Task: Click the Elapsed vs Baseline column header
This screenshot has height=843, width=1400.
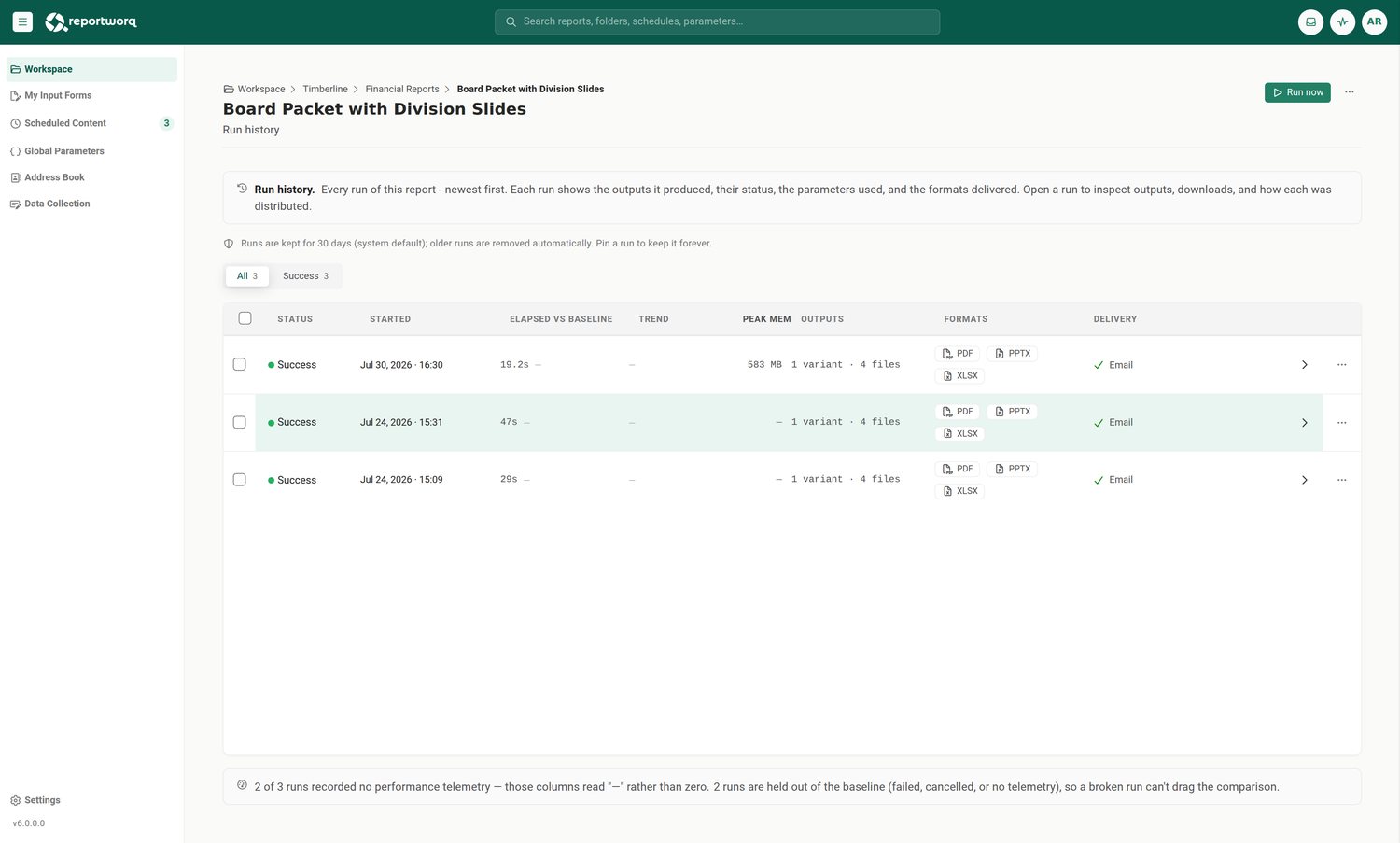Action: [561, 319]
